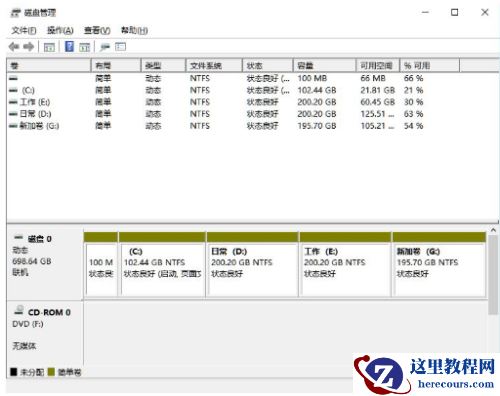The height and width of the screenshot is (396, 500).
Task: Select the 日常 (D:) volume in the list
Action: point(30,114)
